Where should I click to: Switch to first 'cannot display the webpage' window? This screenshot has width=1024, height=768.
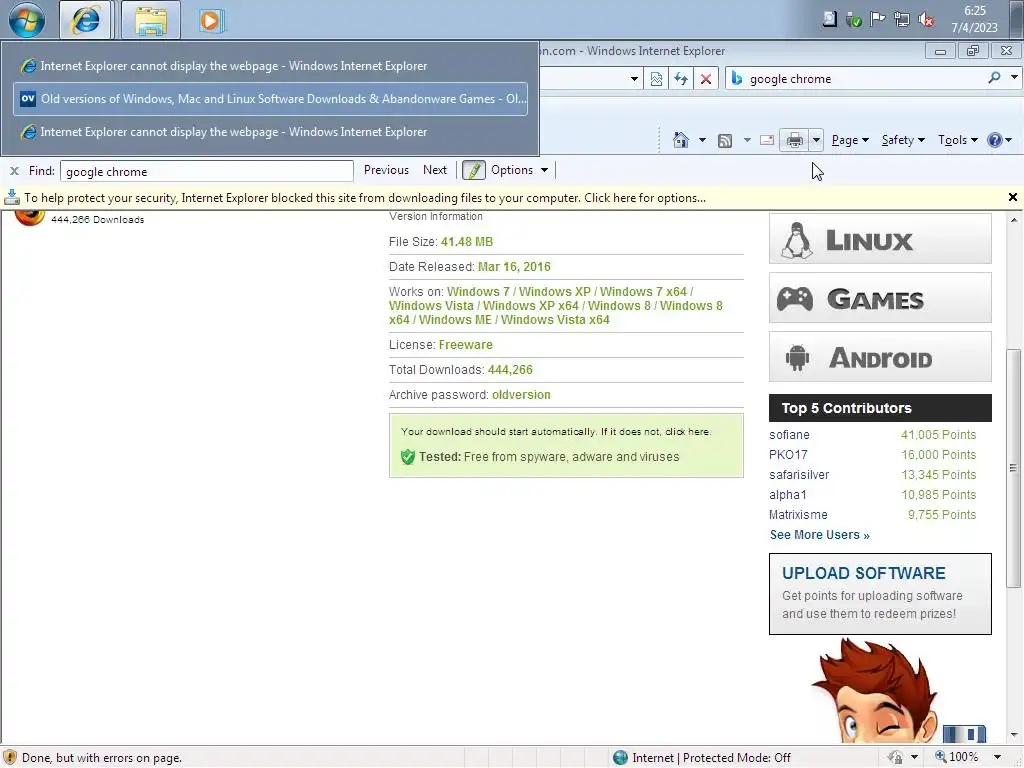(270, 66)
